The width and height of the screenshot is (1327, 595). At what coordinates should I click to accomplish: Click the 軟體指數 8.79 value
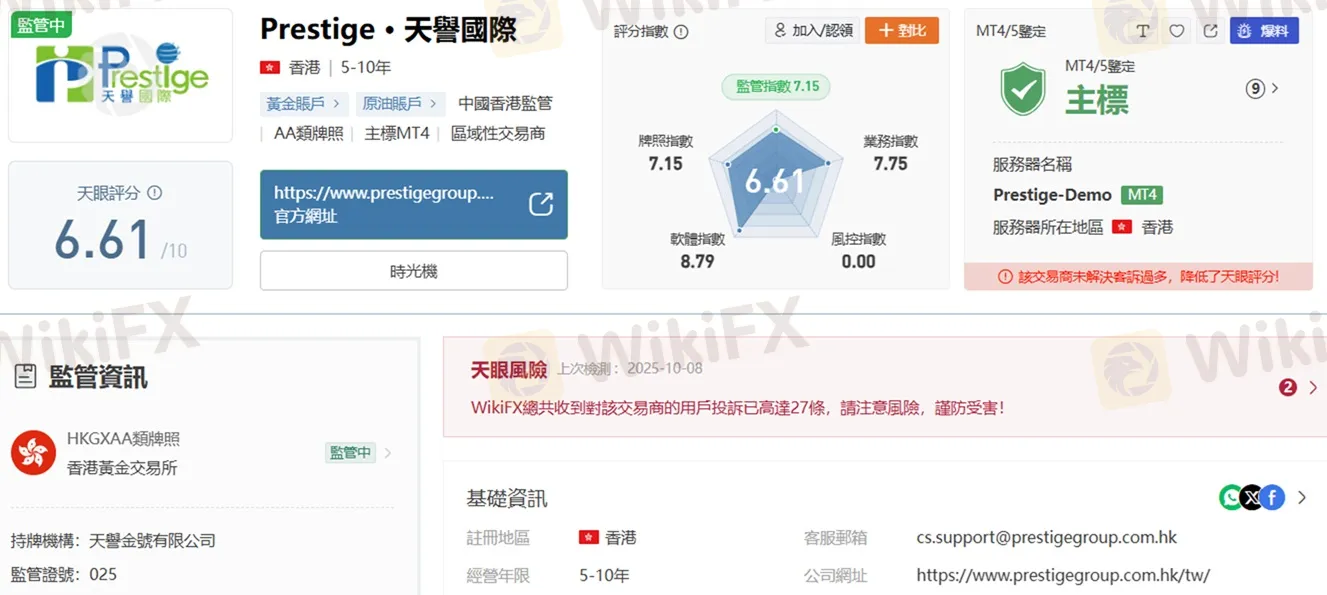(x=697, y=262)
